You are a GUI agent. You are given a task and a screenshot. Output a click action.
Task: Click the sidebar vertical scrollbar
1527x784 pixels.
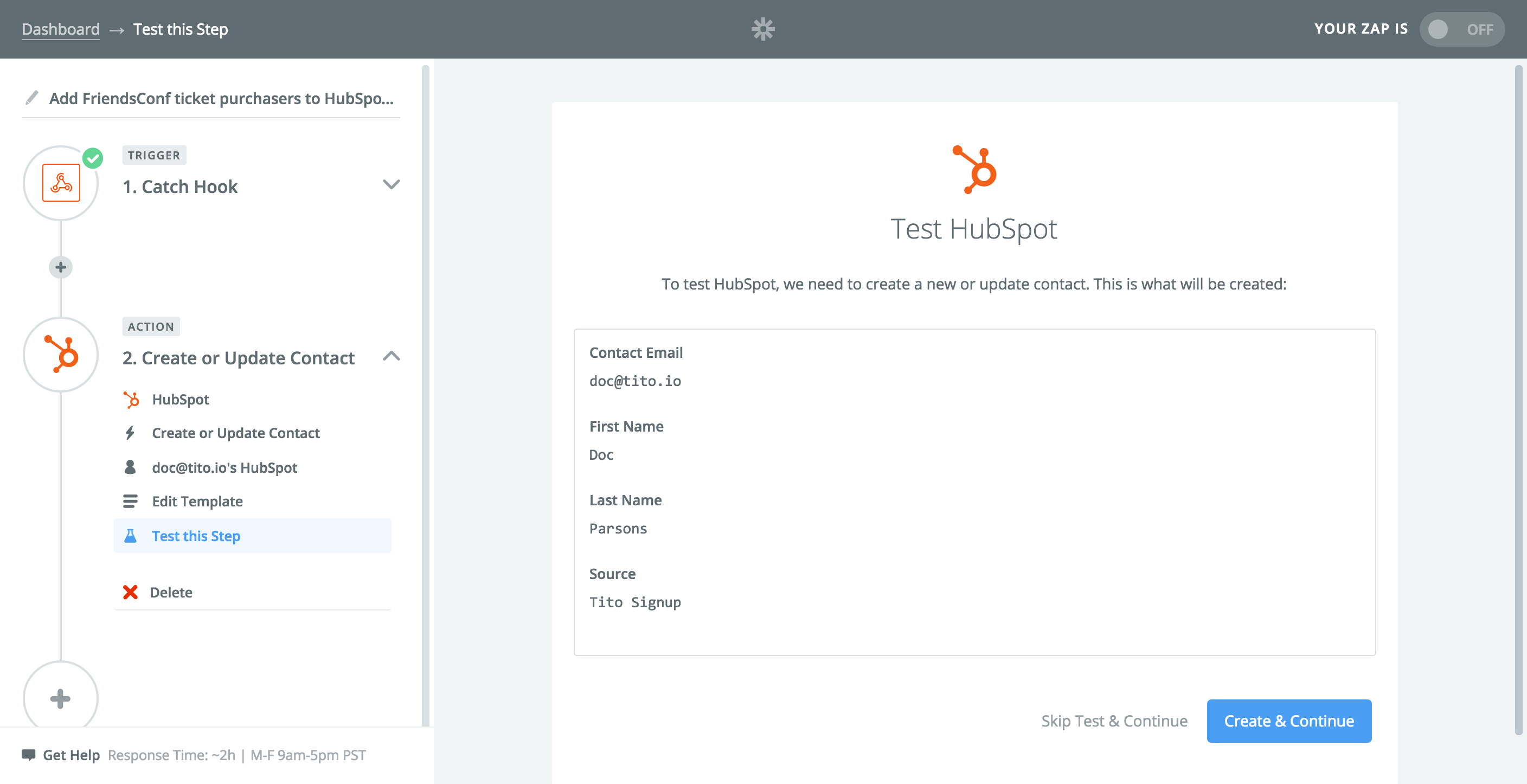(426, 395)
